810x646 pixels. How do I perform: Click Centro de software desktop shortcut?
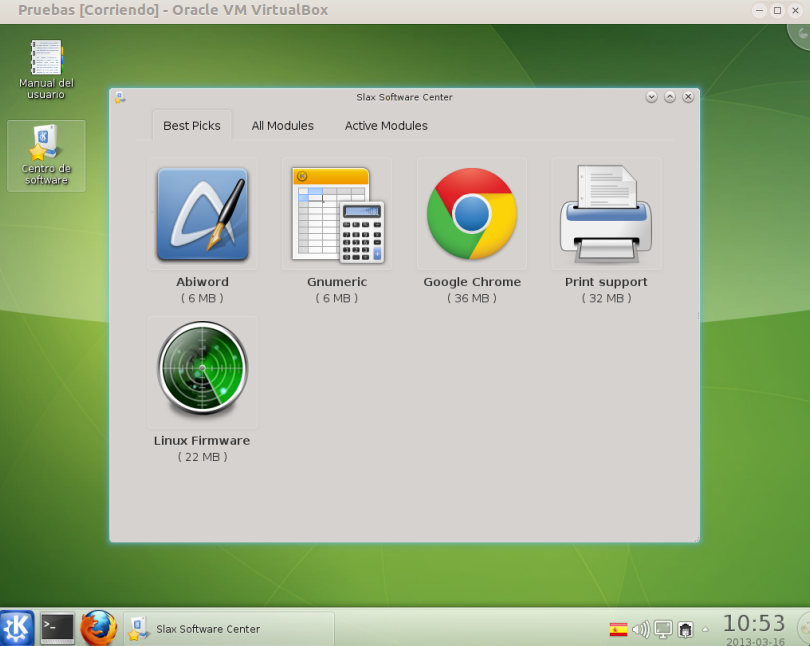(46, 154)
